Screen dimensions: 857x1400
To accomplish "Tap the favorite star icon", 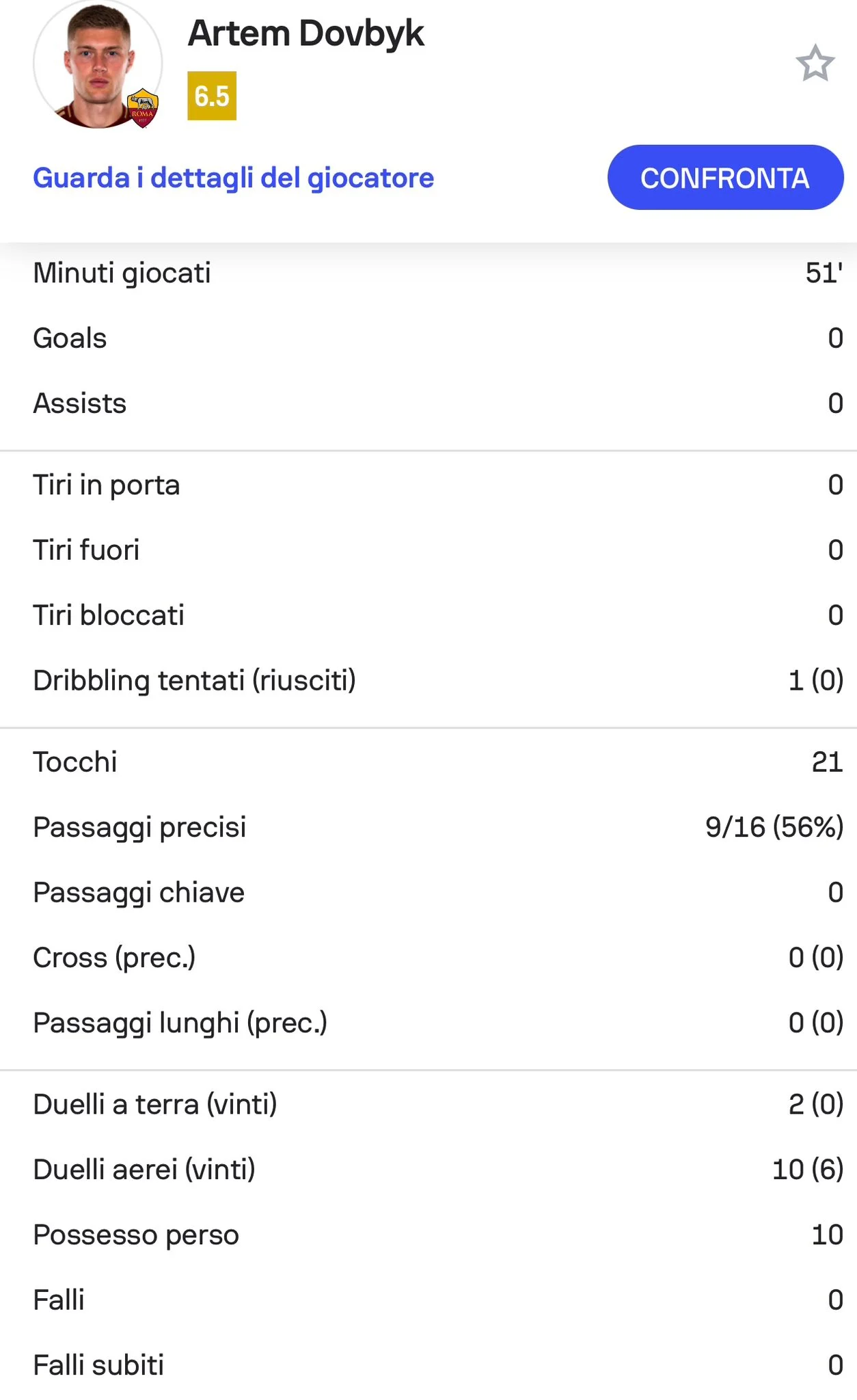I will tap(815, 64).
